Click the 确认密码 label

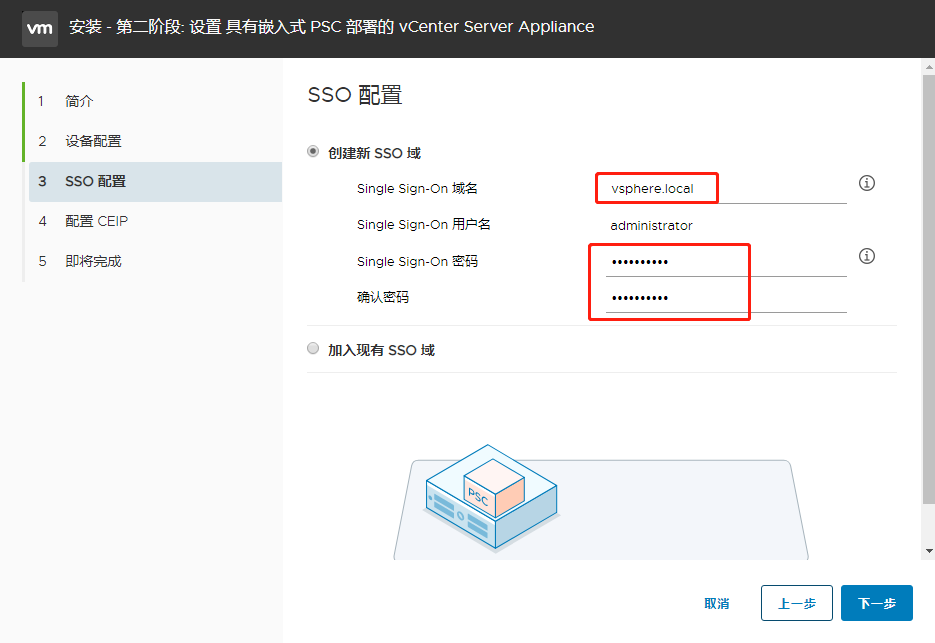coord(383,298)
